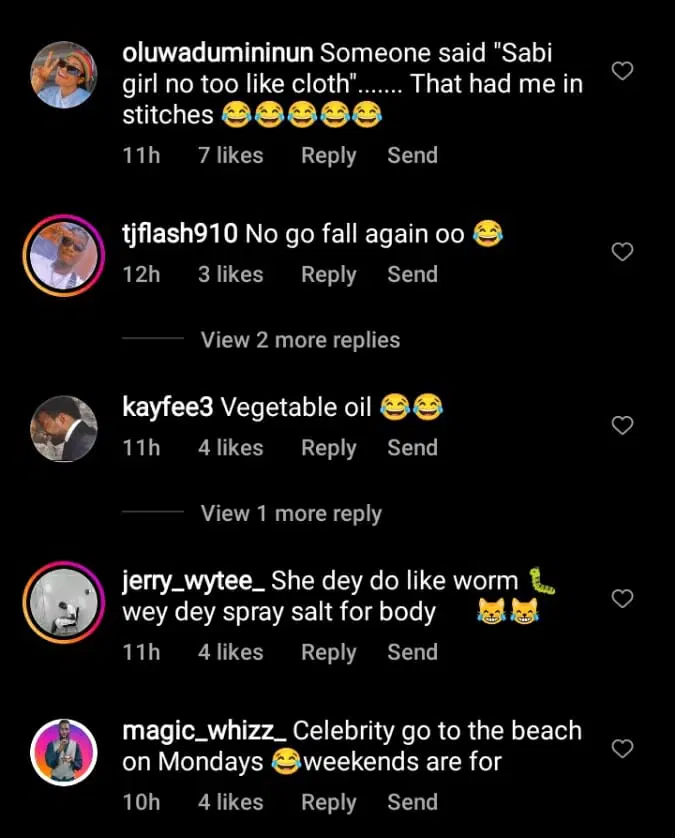Screen dimensions: 675x838
Task: Reply to magic_whizz_'s comment
Action: coord(328,803)
